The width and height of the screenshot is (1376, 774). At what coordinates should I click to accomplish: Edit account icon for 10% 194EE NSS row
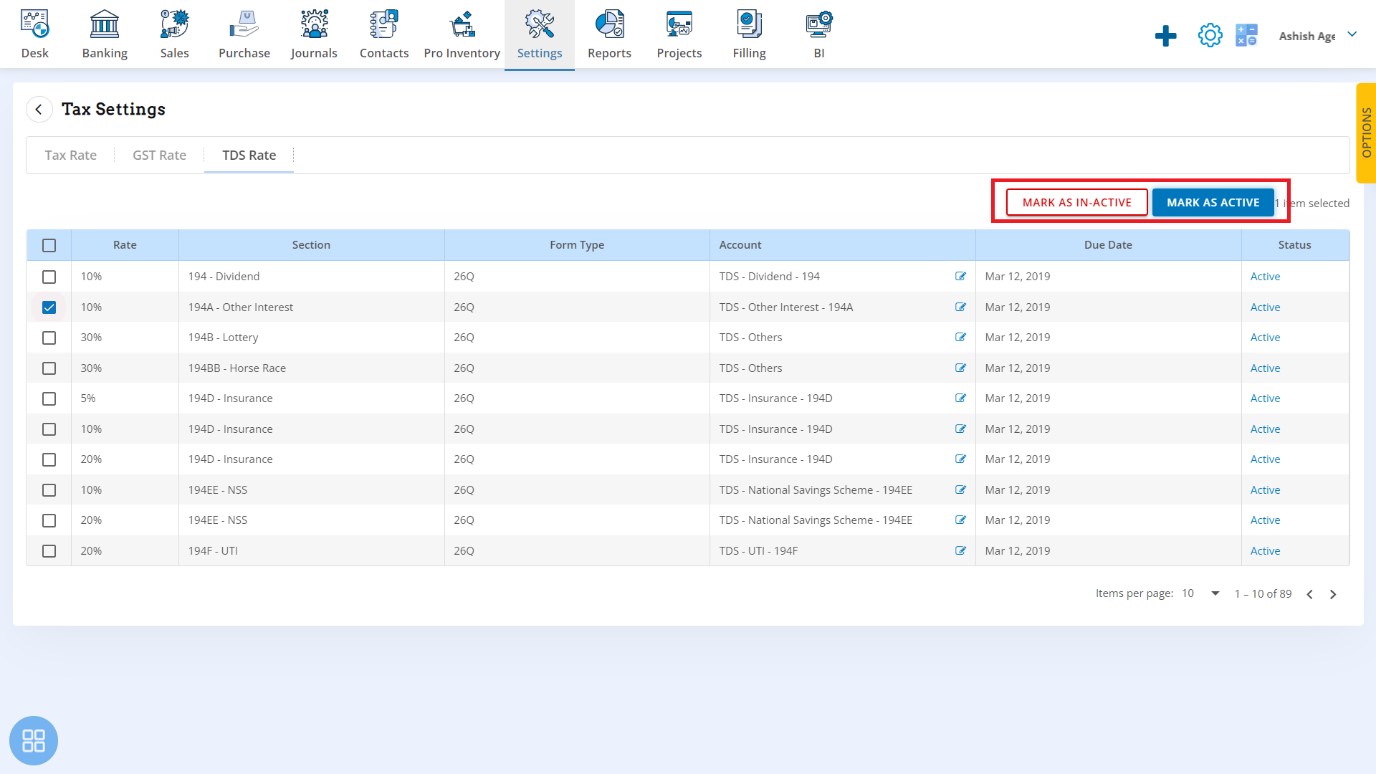[961, 490]
